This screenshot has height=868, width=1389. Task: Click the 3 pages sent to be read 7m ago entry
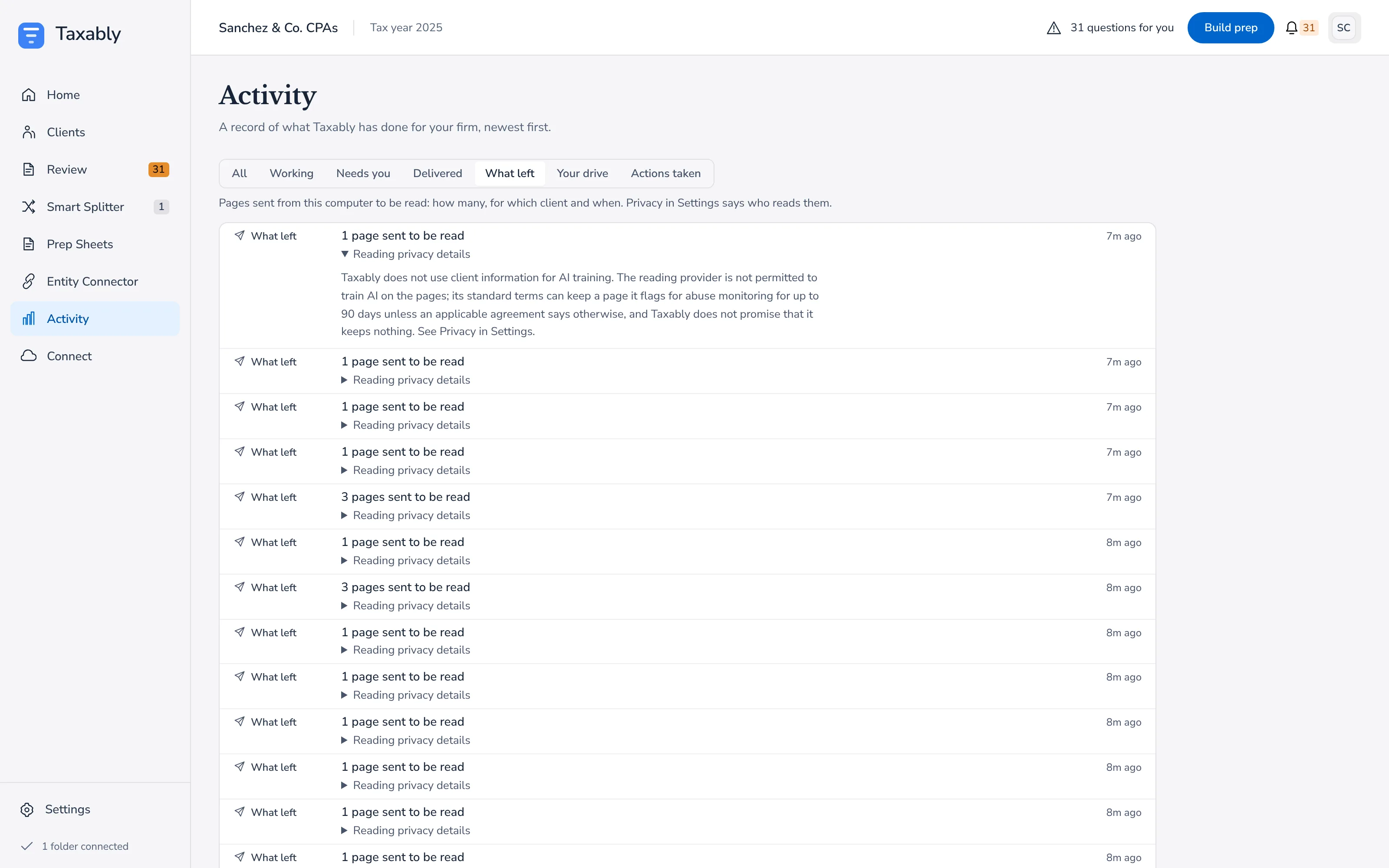coord(687,506)
